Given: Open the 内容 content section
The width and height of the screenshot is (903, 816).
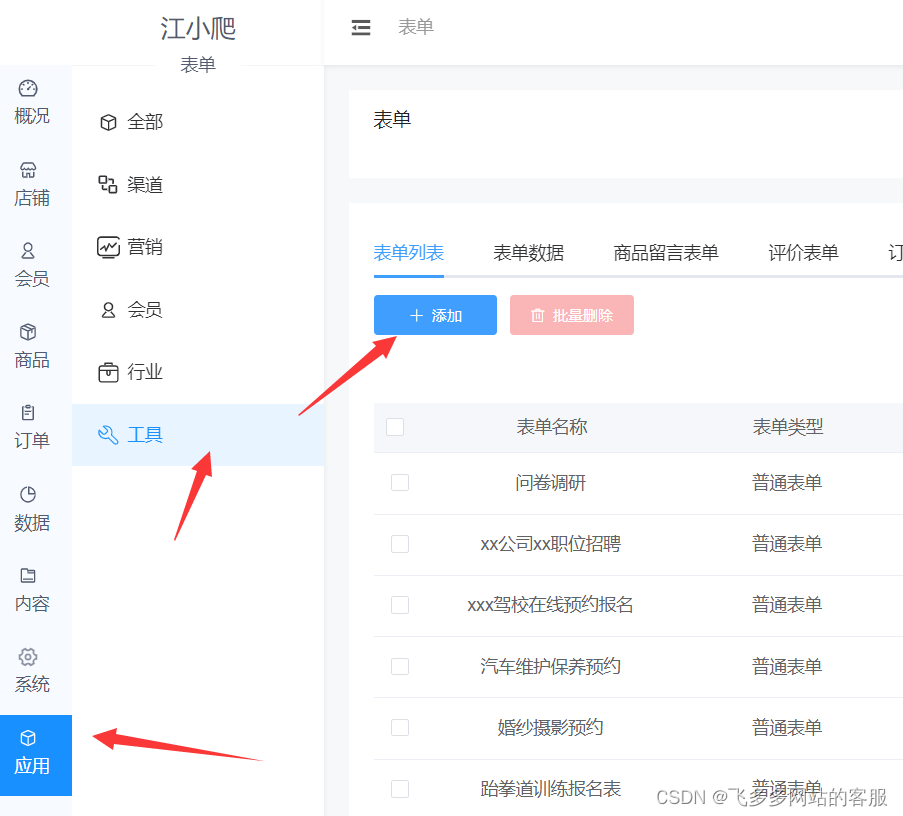Looking at the screenshot, I should 32,590.
